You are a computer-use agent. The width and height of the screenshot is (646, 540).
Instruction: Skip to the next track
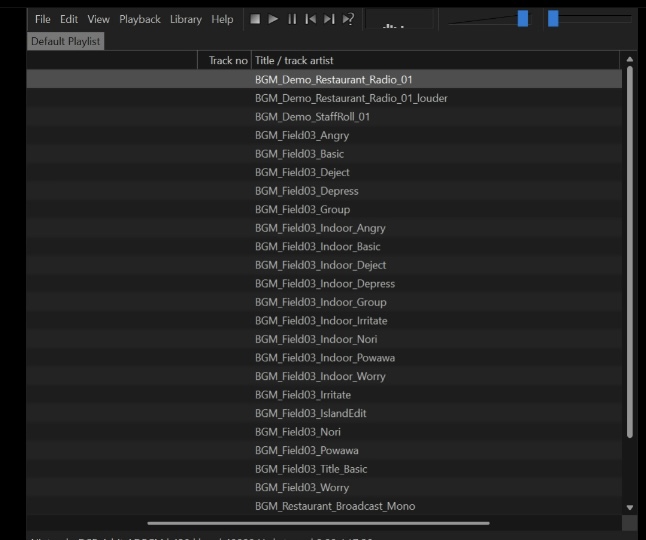[x=329, y=19]
